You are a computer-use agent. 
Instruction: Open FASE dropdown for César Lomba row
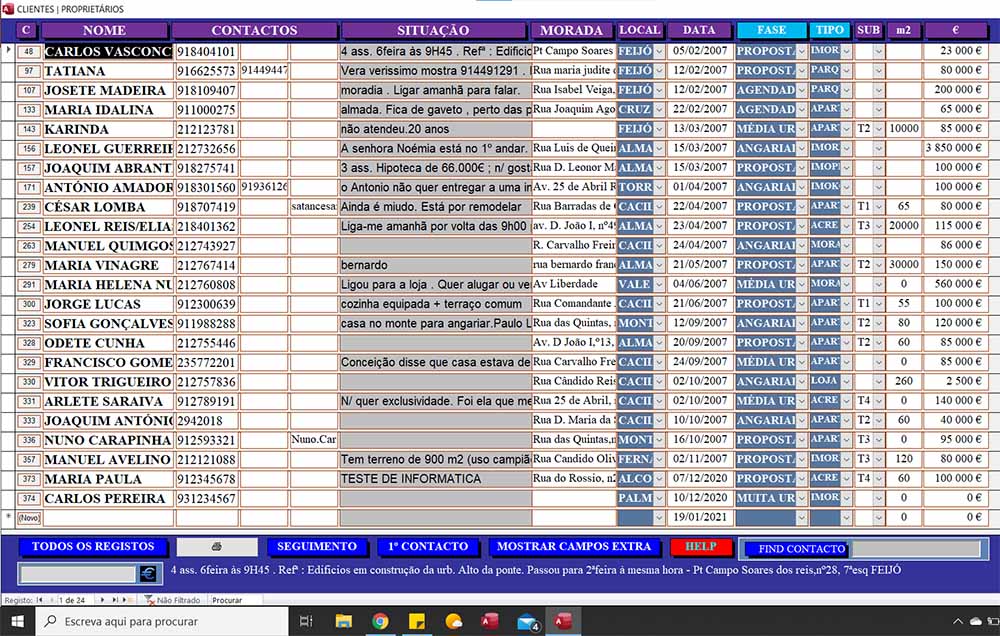(802, 207)
